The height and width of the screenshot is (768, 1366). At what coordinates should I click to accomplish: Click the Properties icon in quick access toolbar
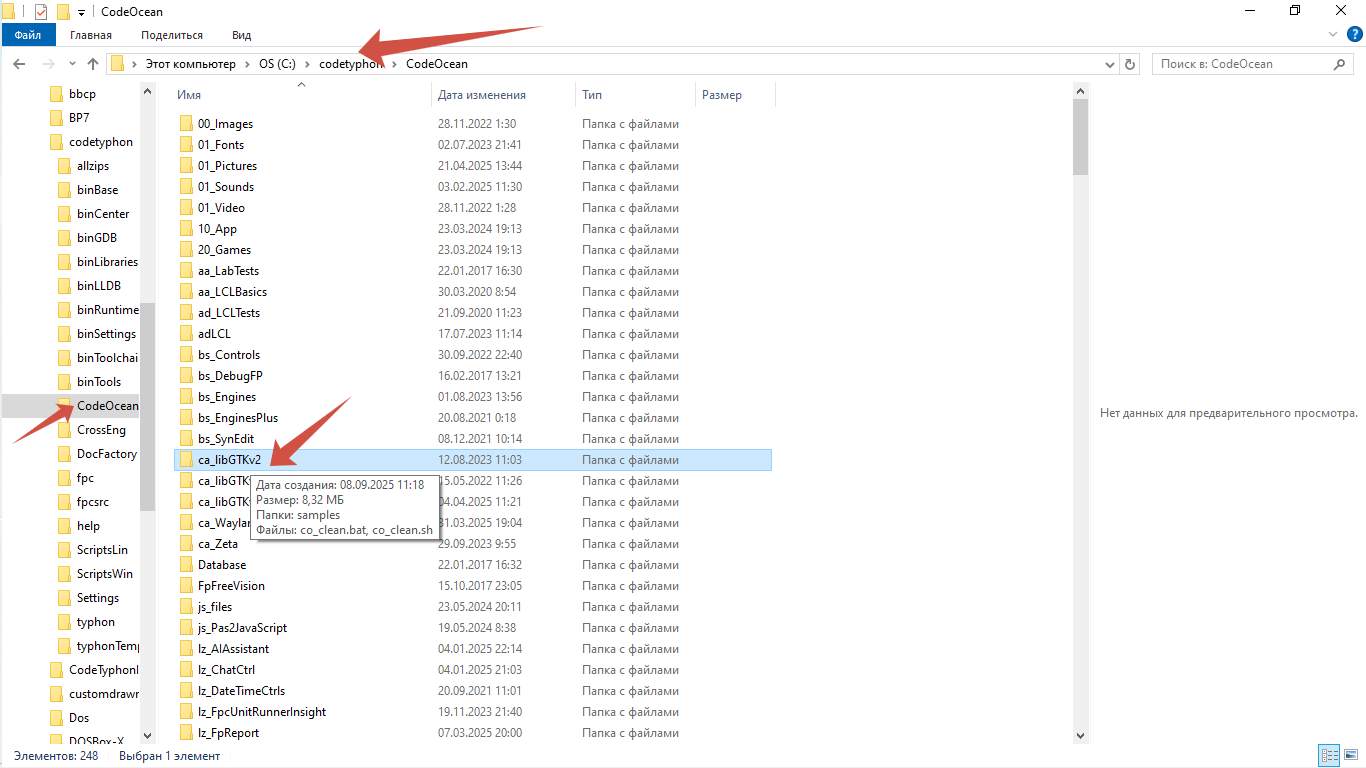pyautogui.click(x=41, y=12)
